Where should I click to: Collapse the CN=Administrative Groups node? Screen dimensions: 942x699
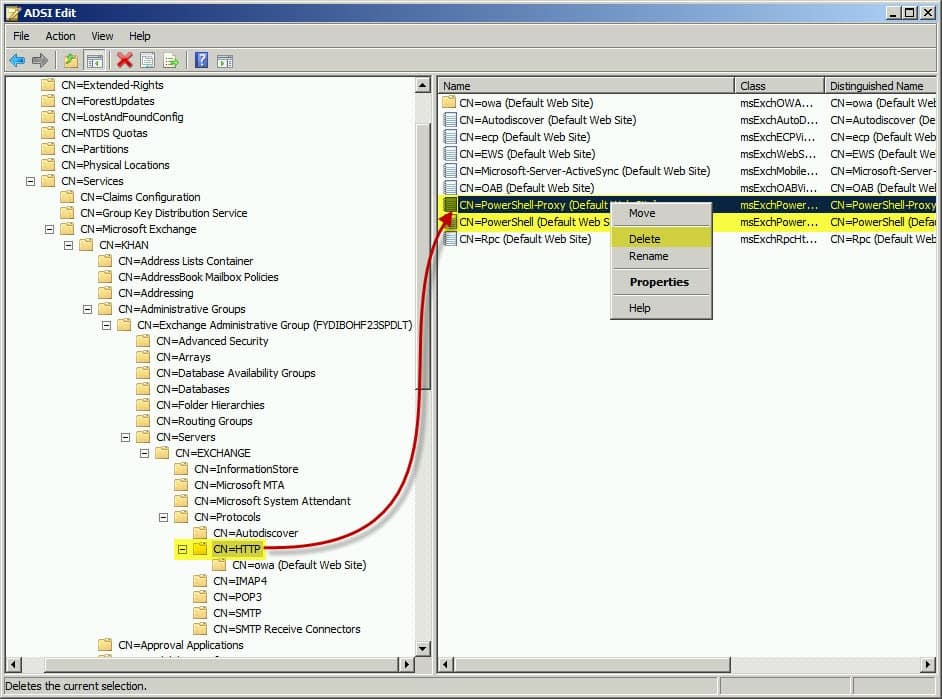88,309
